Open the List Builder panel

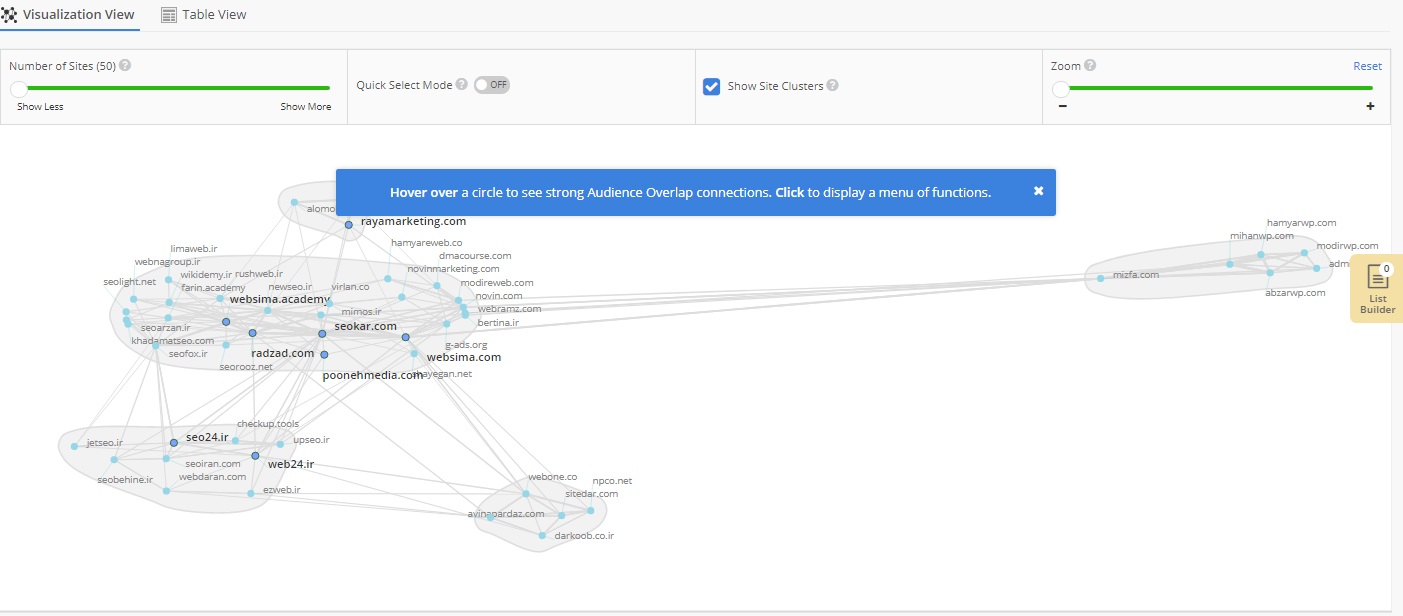click(x=1377, y=288)
